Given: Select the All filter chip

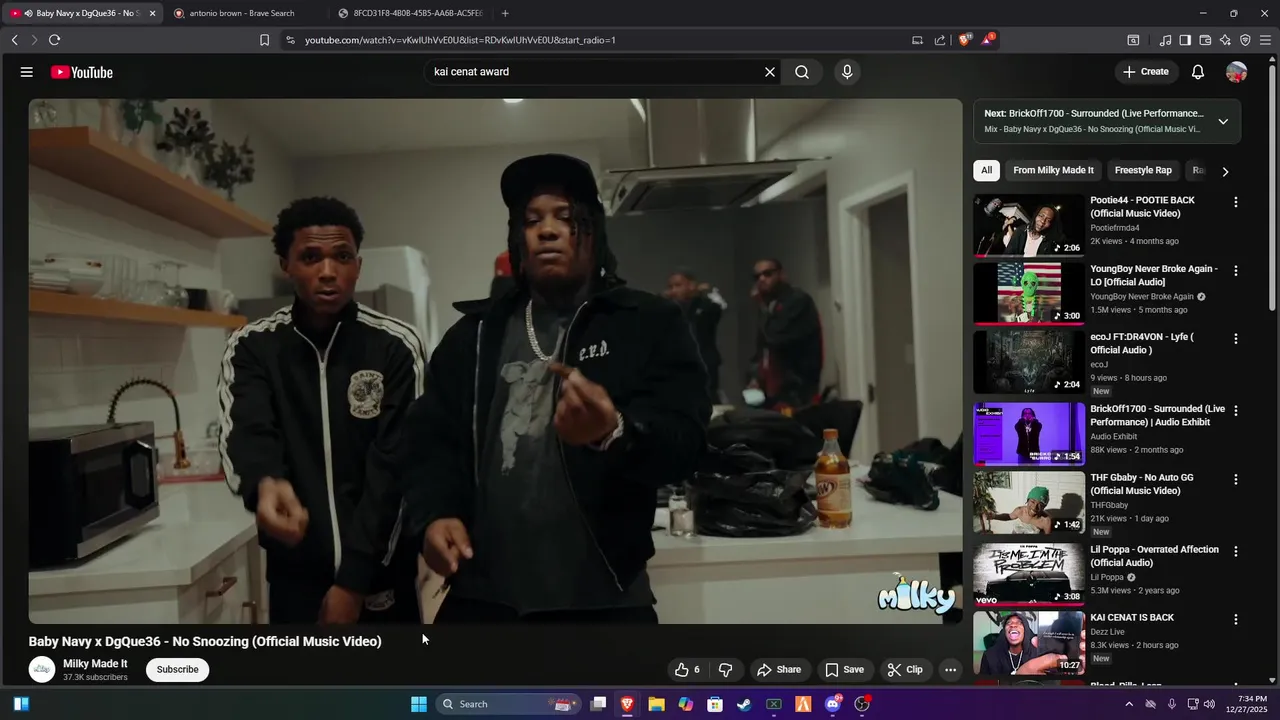Looking at the screenshot, I should pyautogui.click(x=986, y=170).
